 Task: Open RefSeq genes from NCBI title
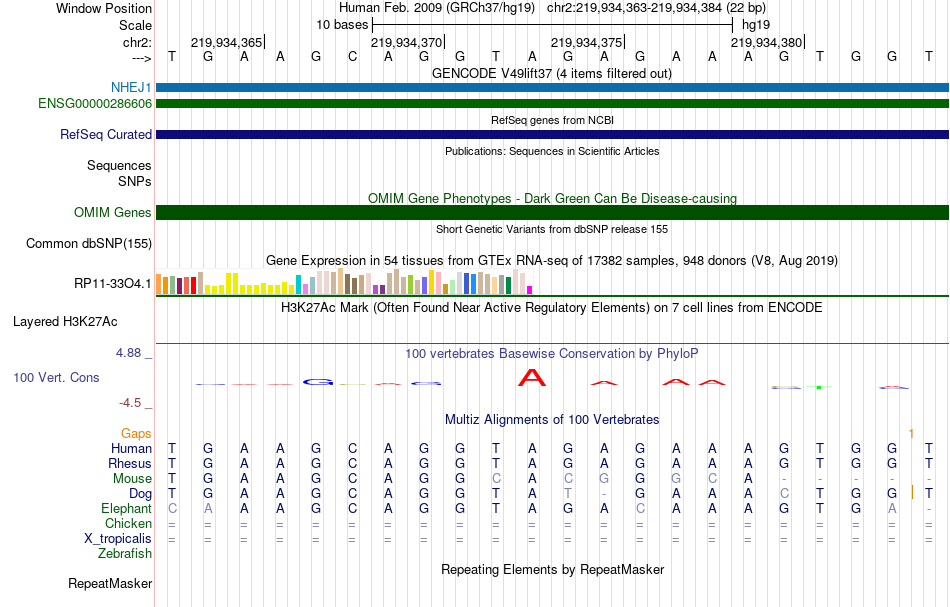pyautogui.click(x=552, y=120)
